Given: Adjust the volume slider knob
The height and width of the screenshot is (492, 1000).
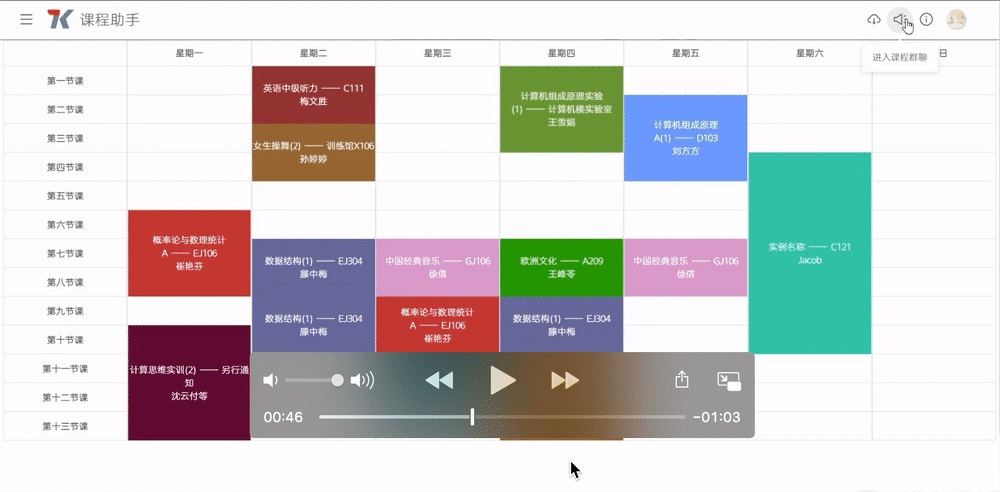Looking at the screenshot, I should click(338, 380).
